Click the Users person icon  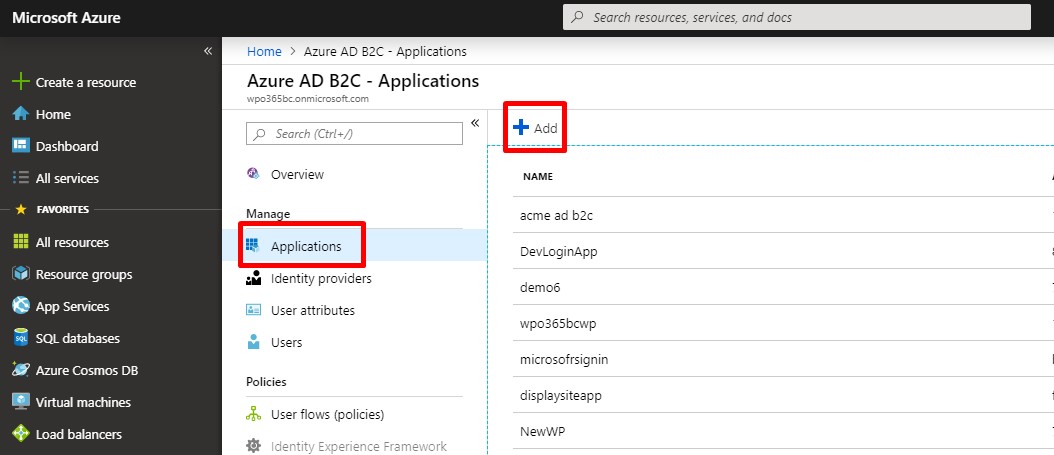coord(253,342)
